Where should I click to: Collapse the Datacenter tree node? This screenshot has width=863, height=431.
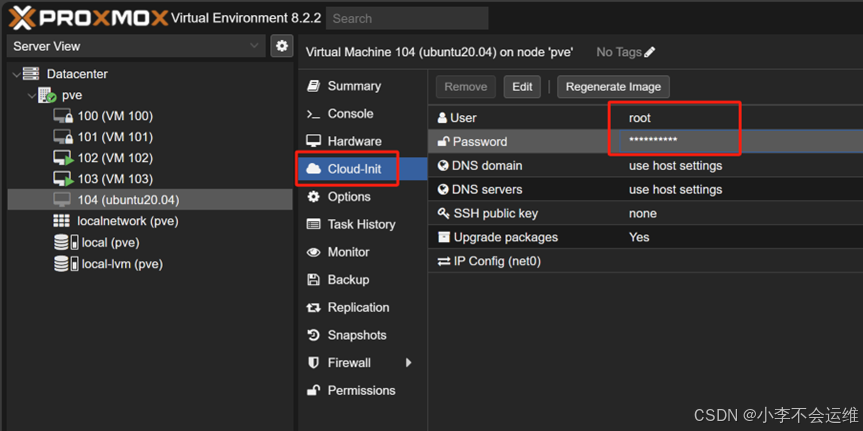coord(16,74)
